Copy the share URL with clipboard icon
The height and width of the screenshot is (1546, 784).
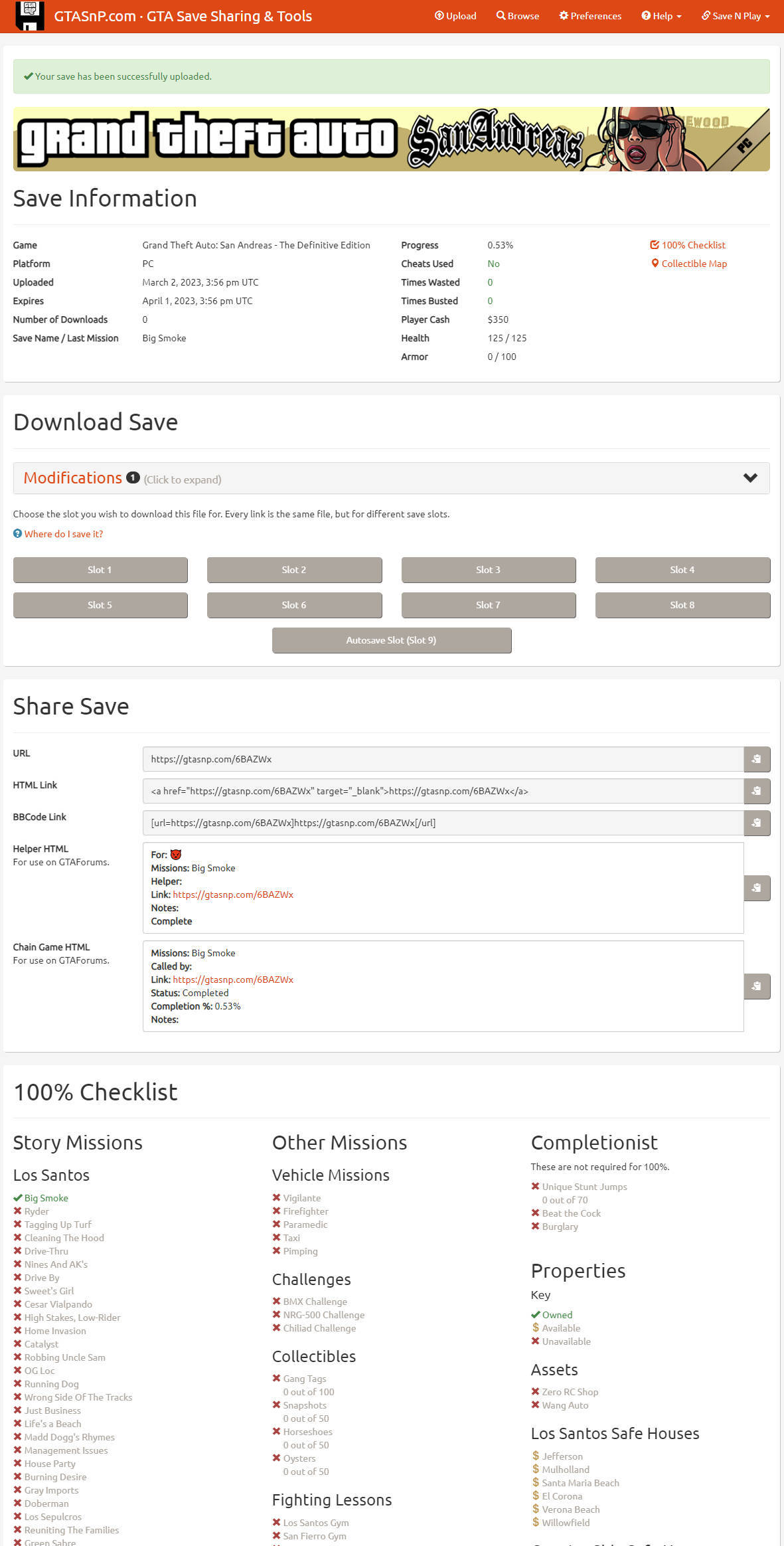click(x=757, y=759)
